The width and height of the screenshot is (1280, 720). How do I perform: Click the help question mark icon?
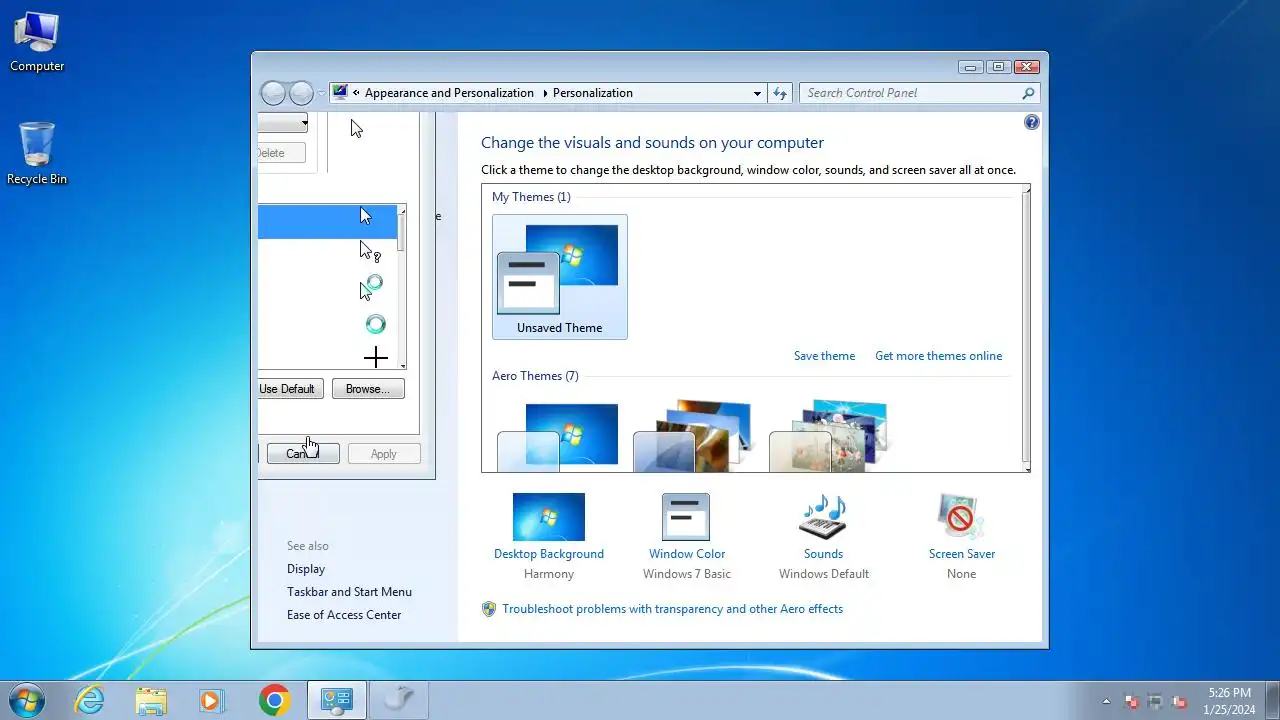[x=1032, y=122]
